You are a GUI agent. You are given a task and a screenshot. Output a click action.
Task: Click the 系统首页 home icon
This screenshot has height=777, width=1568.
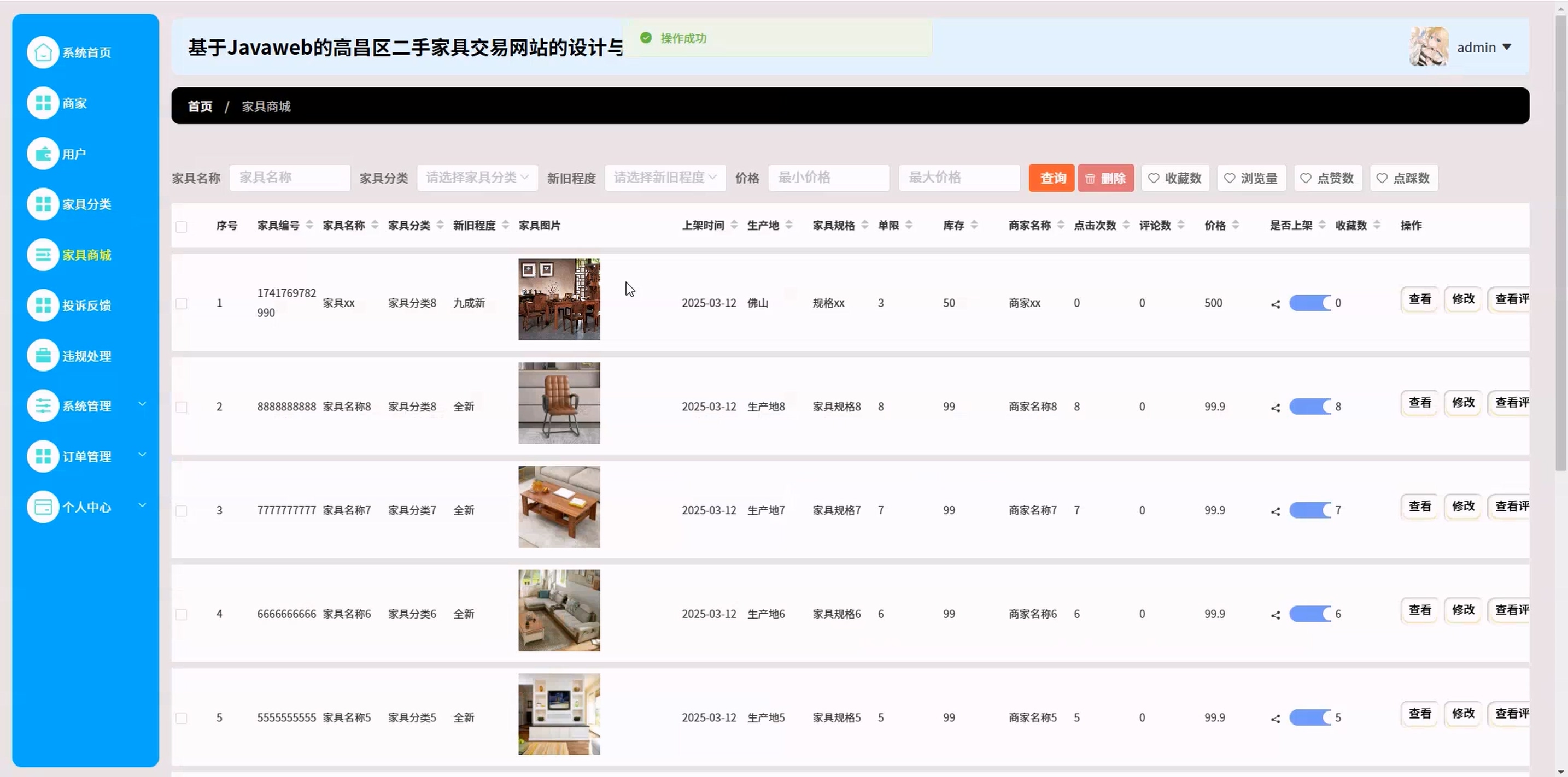point(43,52)
